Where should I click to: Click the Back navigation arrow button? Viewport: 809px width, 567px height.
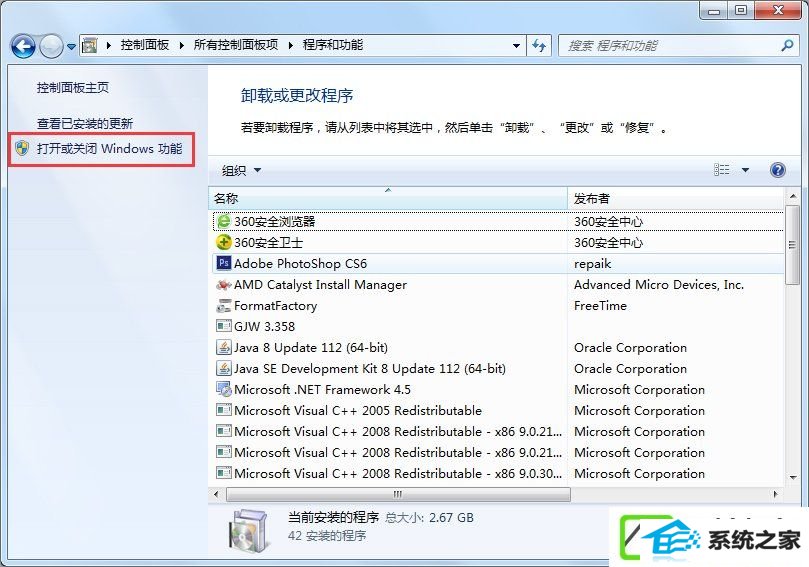(x=23, y=46)
